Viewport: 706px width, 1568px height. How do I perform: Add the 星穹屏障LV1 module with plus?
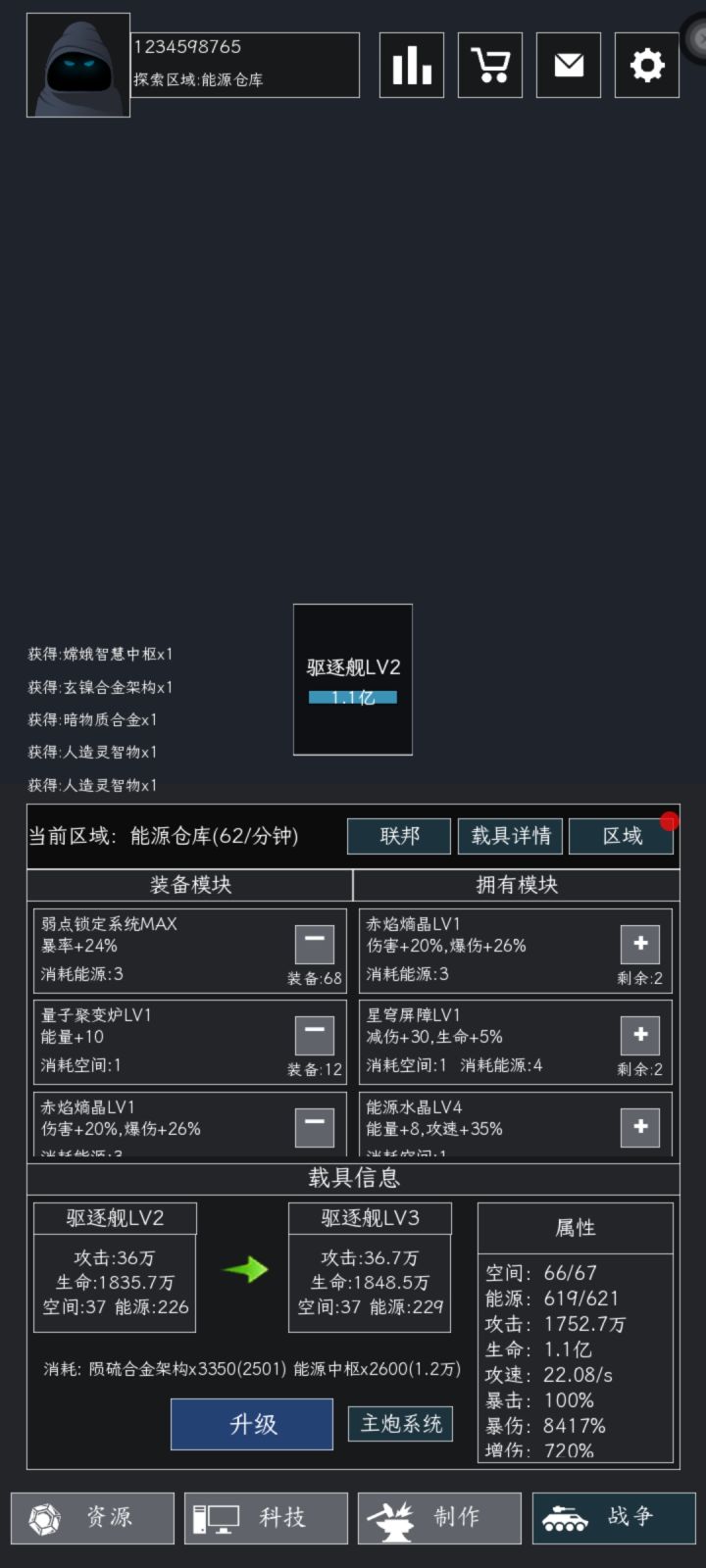tap(640, 1034)
